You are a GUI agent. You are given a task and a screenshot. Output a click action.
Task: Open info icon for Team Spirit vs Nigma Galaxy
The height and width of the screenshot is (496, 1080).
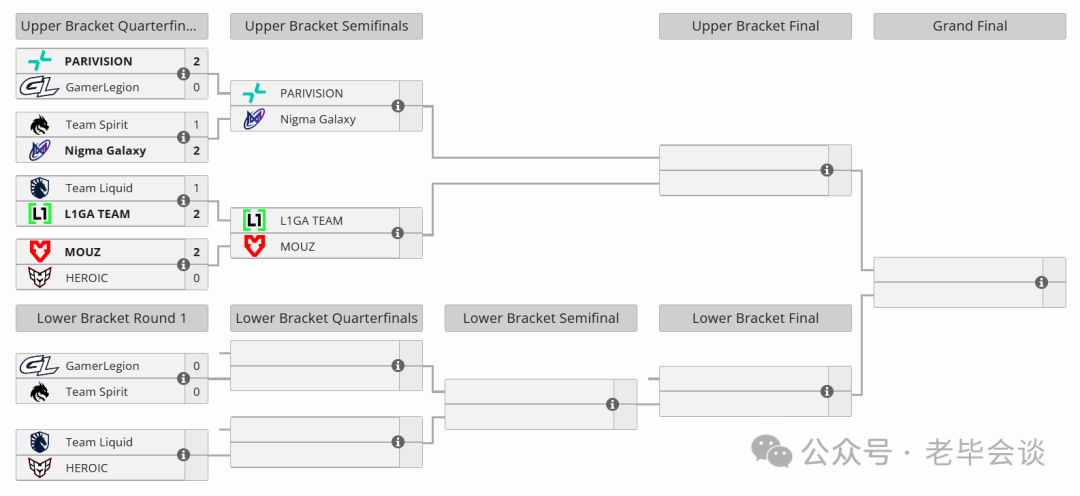click(x=183, y=137)
